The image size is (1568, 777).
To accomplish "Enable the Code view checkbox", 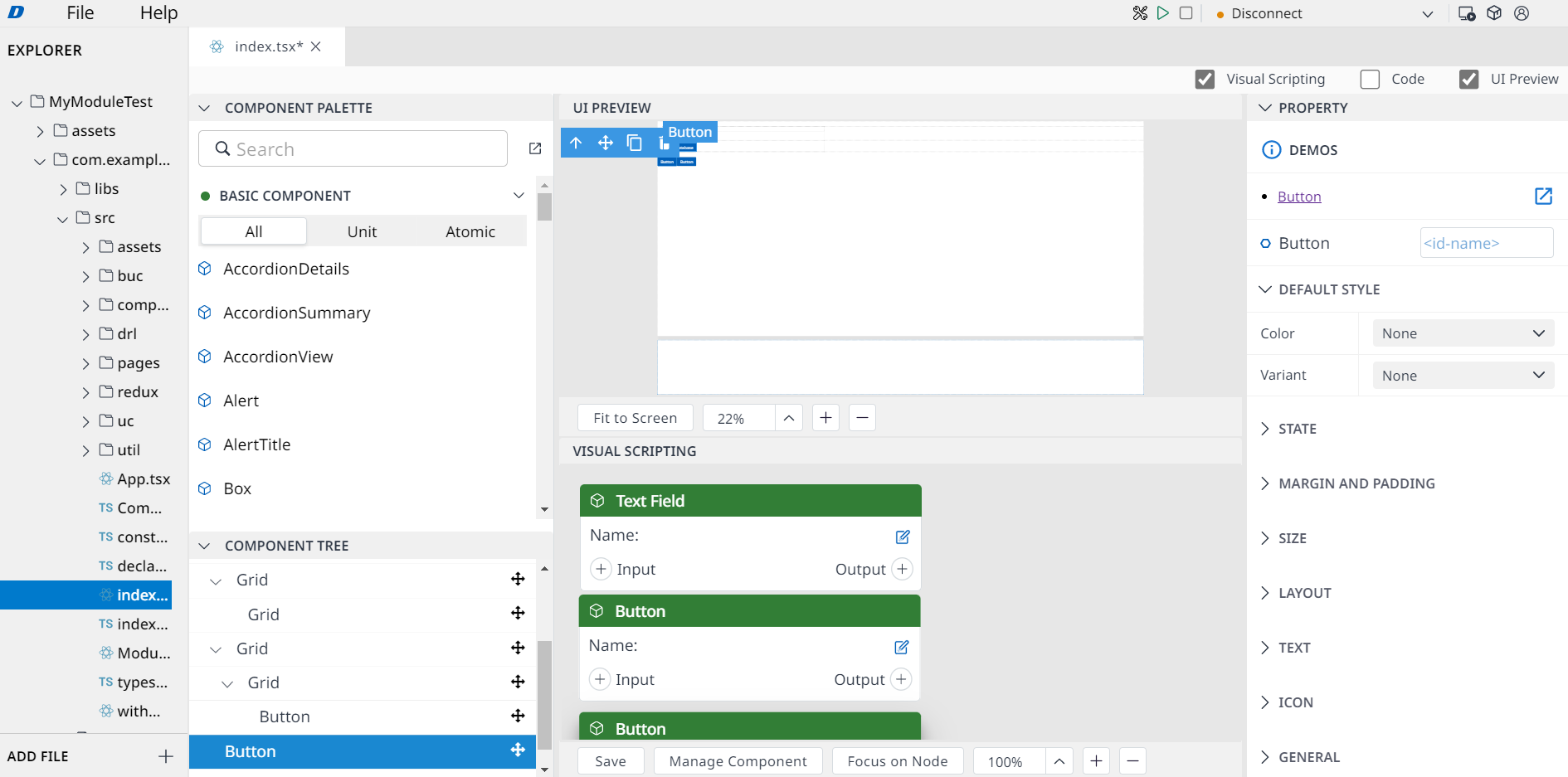I will 1370,79.
